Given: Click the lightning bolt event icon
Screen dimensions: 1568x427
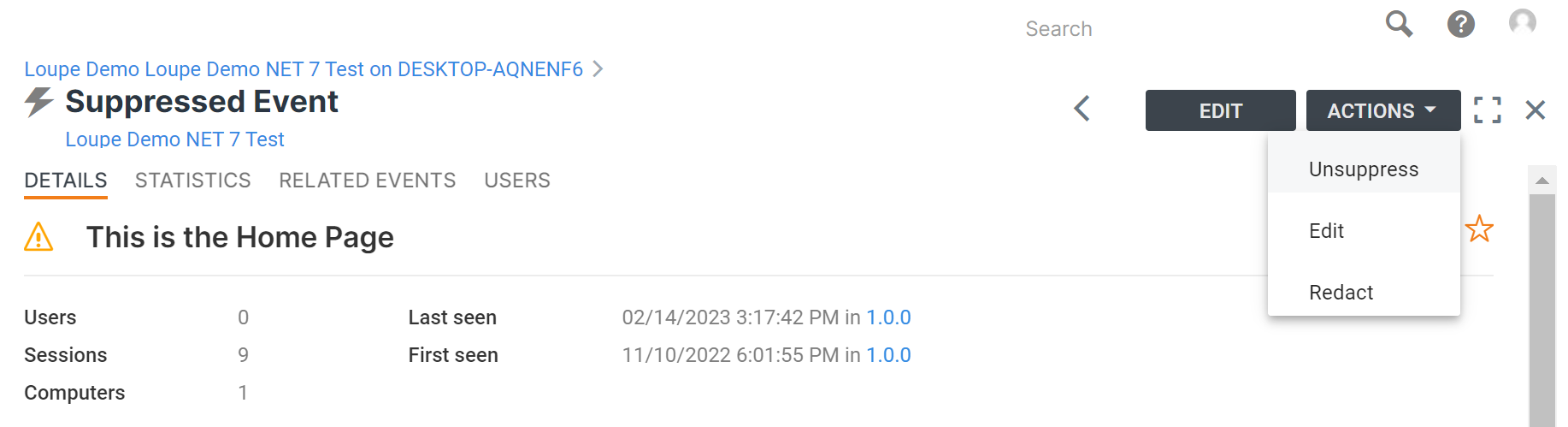Looking at the screenshot, I should click(38, 102).
